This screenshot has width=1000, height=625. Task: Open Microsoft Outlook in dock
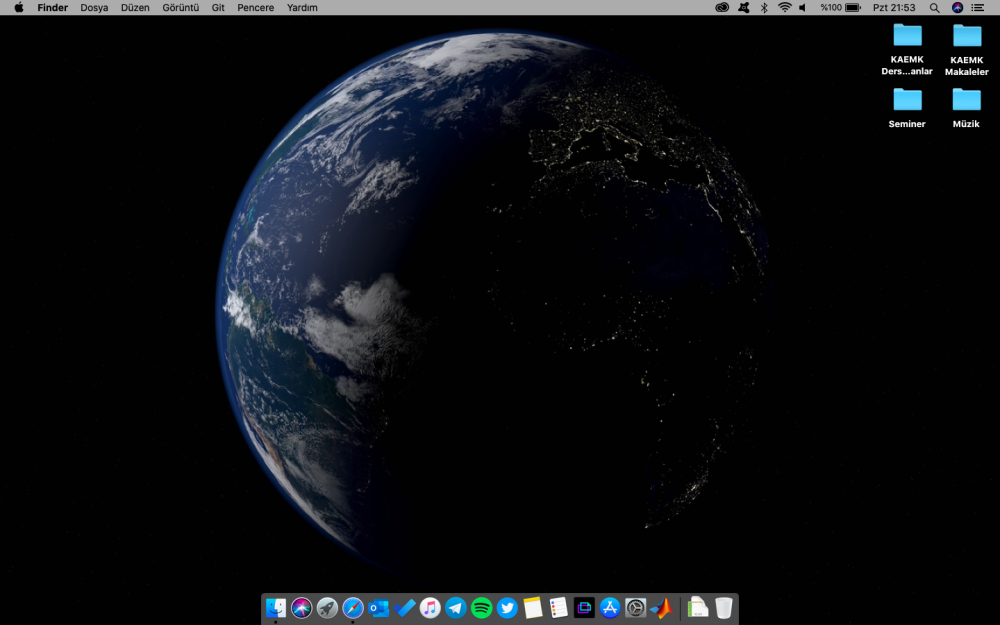378,607
